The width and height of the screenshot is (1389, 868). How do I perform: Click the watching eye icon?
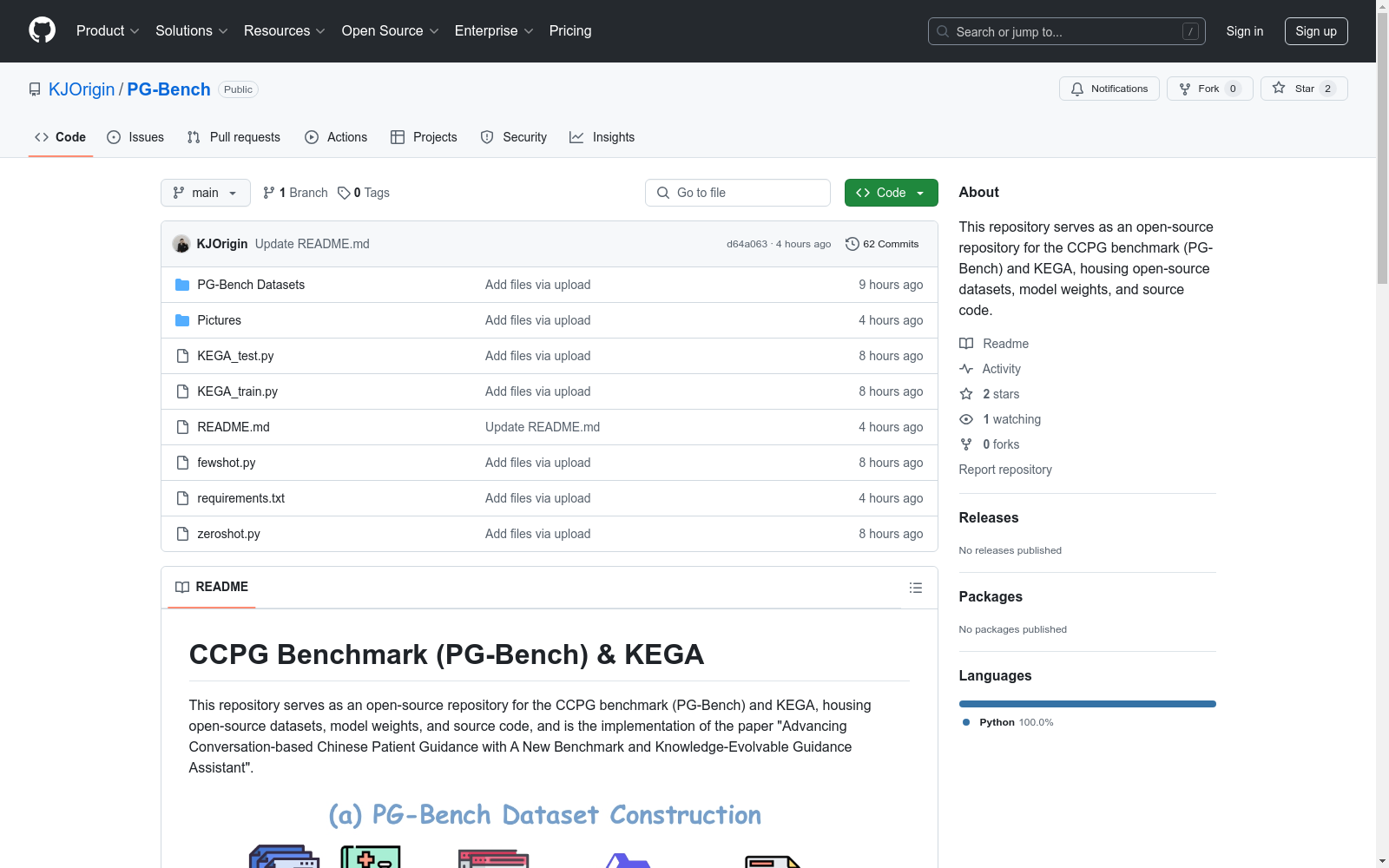click(966, 419)
